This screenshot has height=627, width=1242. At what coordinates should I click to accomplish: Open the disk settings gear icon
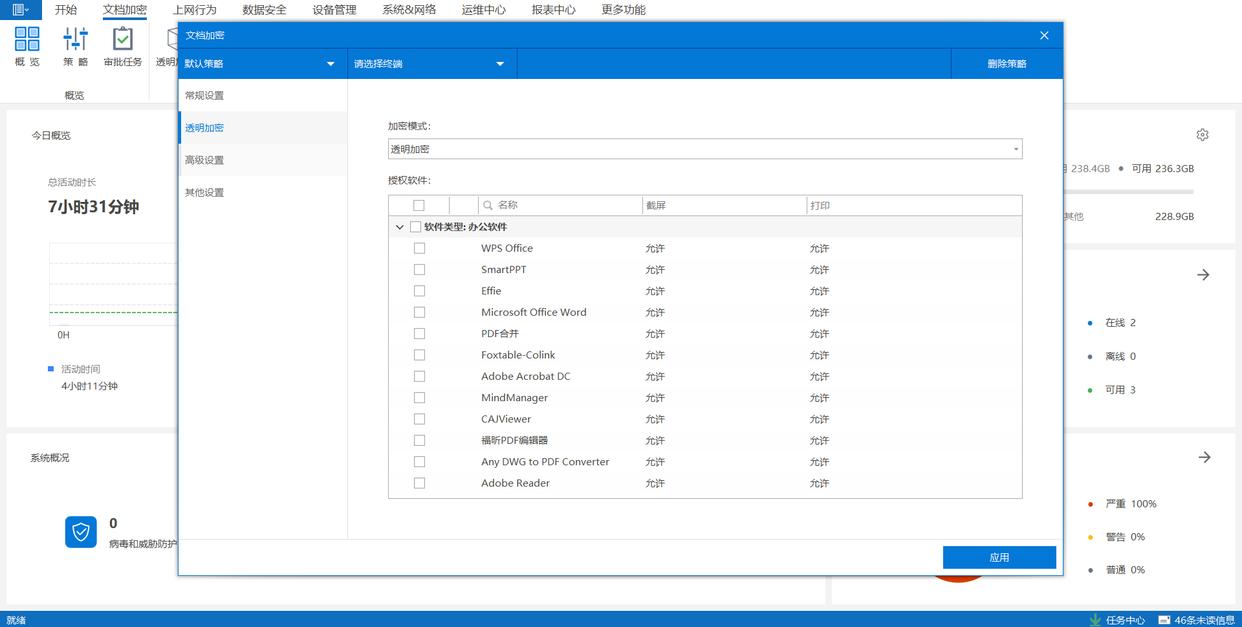point(1202,135)
